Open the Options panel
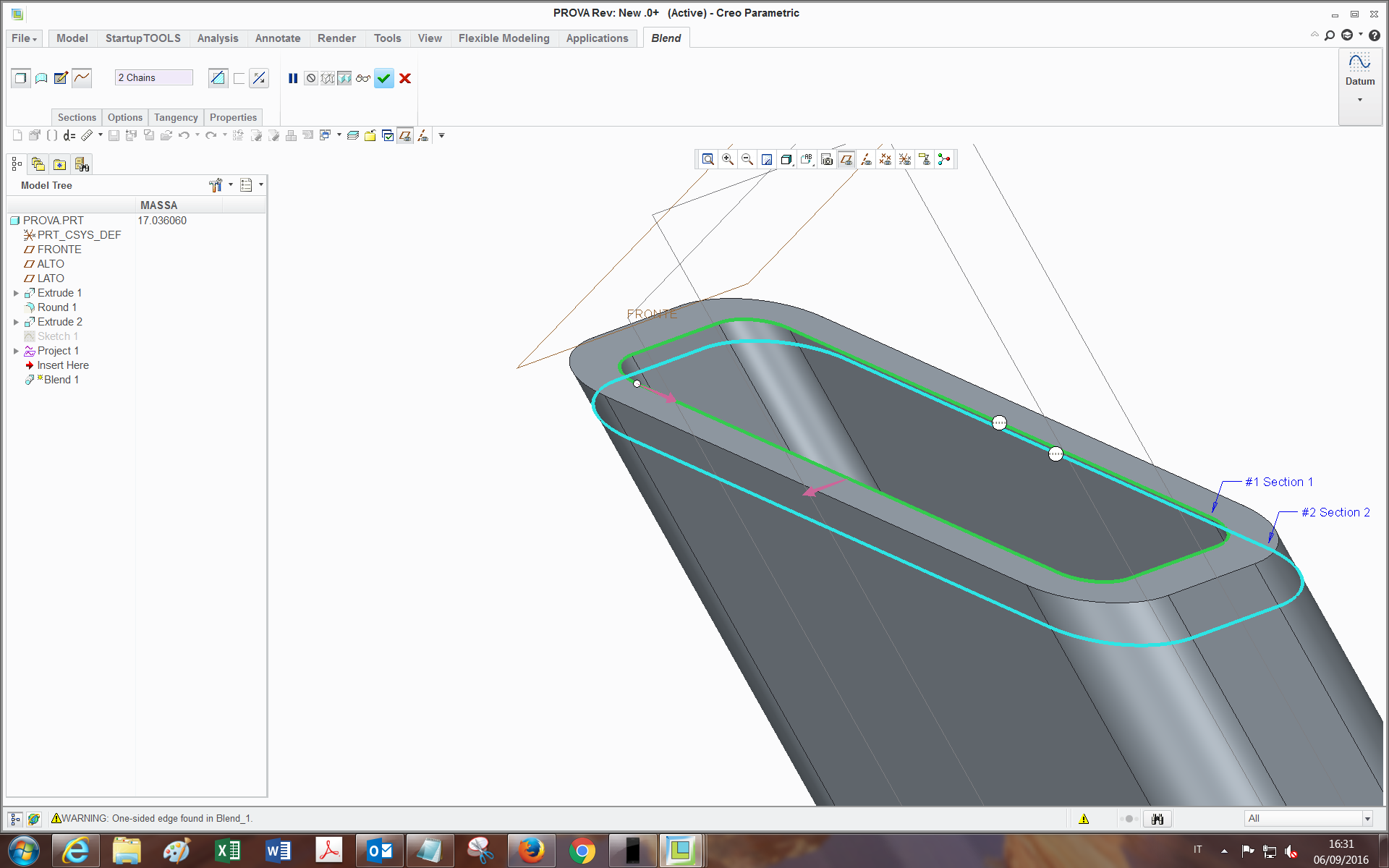The height and width of the screenshot is (868, 1389). [125, 117]
